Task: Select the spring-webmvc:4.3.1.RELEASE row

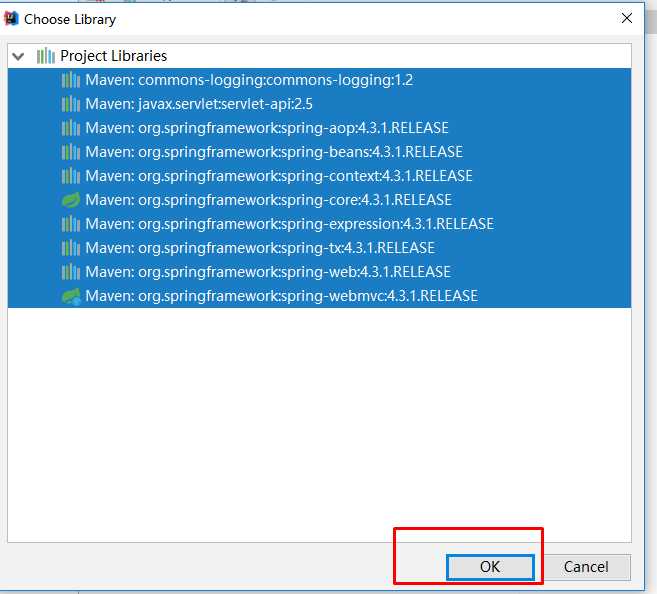Action: click(x=319, y=296)
